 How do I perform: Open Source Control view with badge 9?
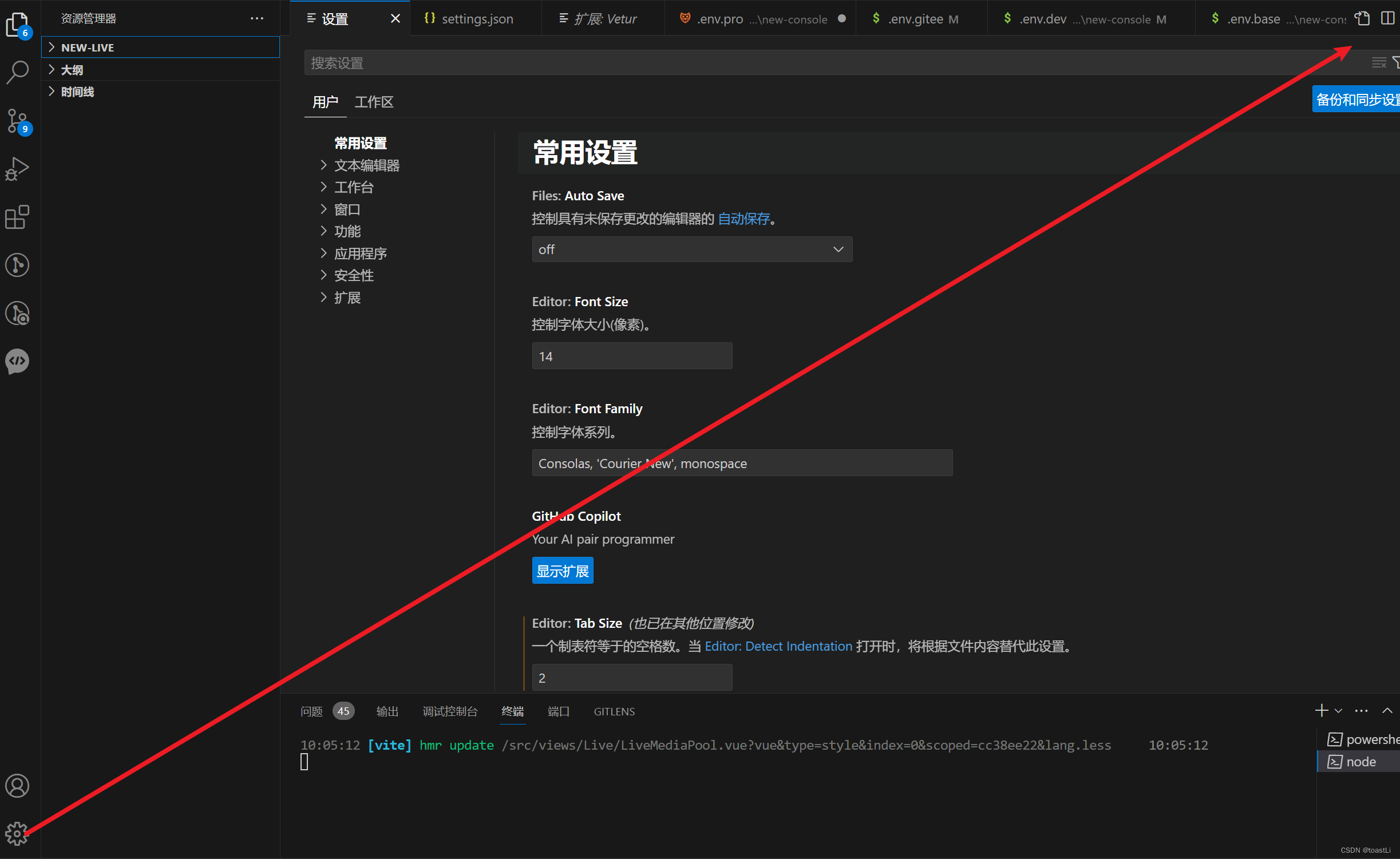coord(17,120)
